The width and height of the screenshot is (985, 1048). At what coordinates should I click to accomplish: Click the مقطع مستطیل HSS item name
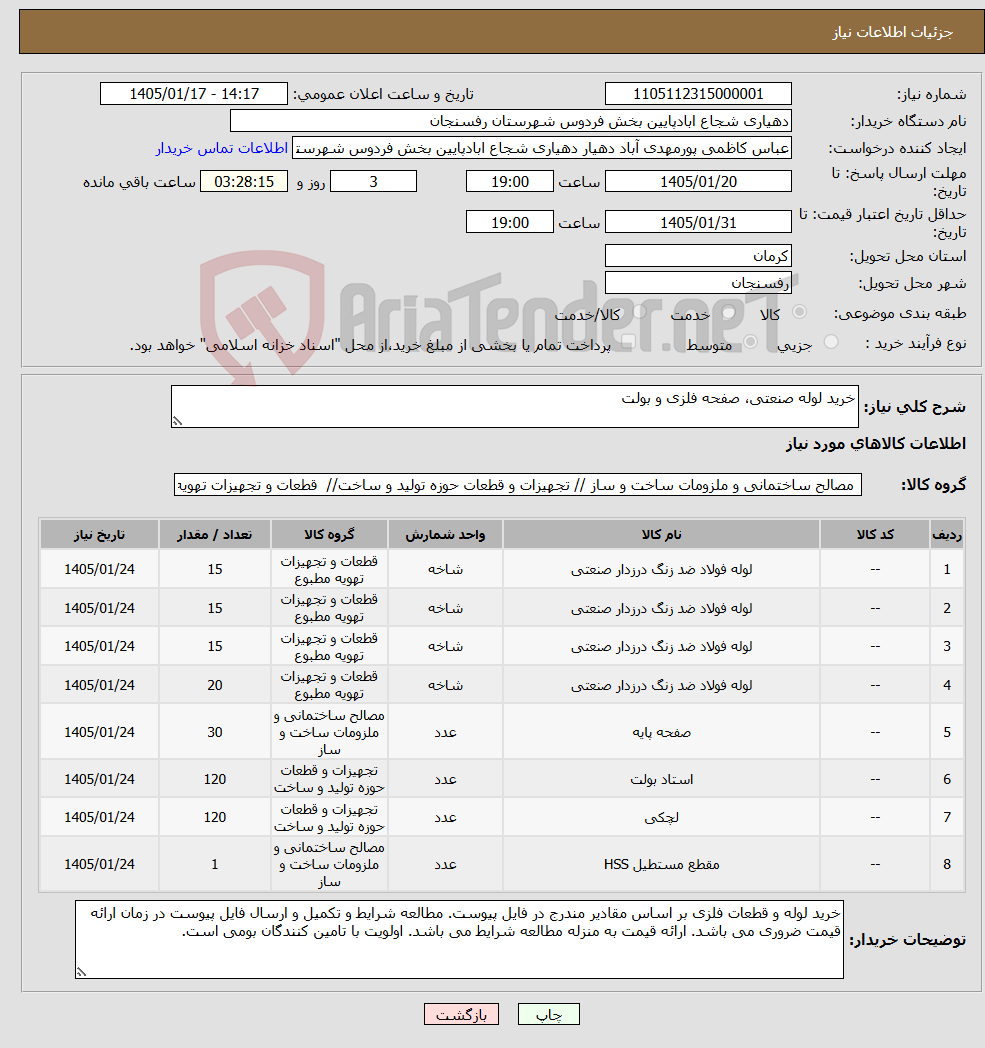[661, 864]
